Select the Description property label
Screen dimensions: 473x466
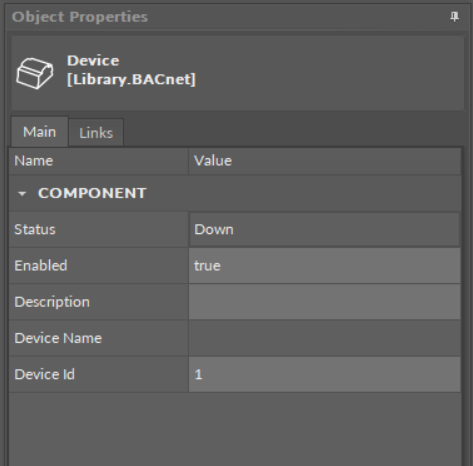(52, 302)
